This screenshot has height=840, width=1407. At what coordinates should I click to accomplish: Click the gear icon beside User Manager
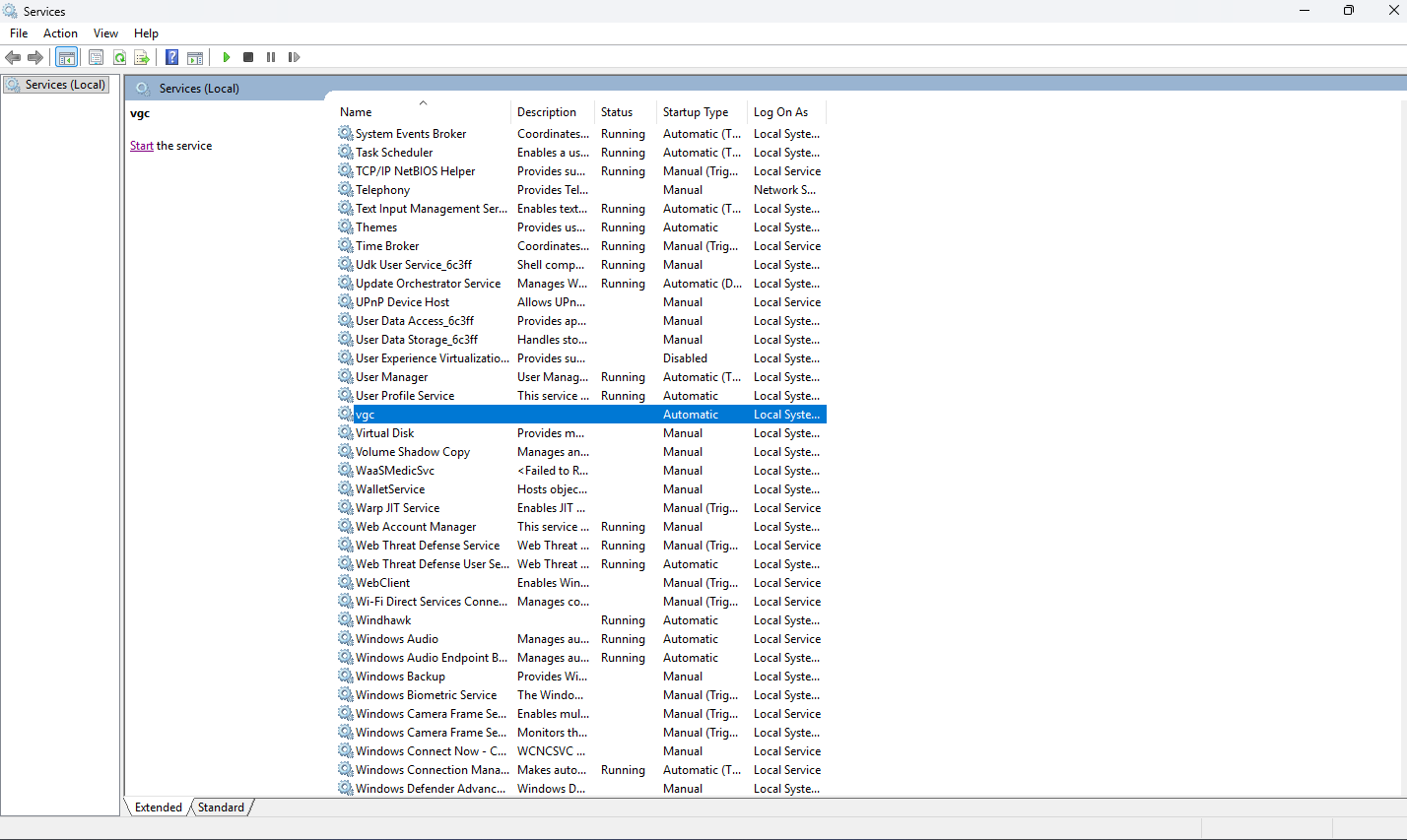(x=346, y=377)
